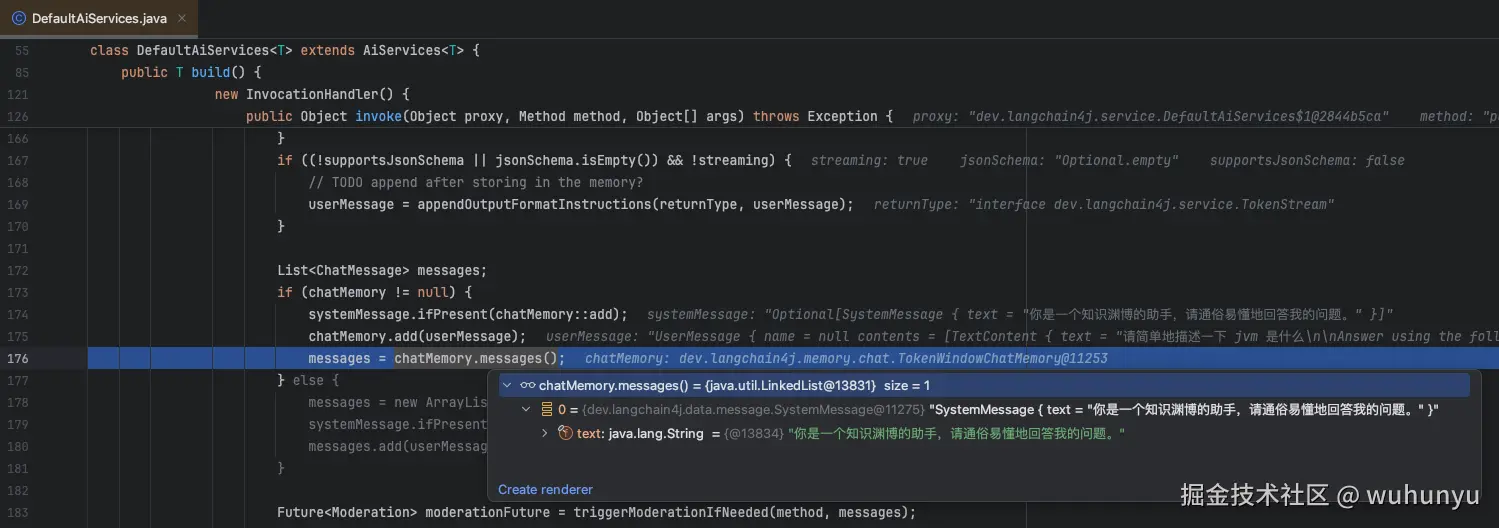Click the Create renderer link
1499x528 pixels.
tap(545, 489)
